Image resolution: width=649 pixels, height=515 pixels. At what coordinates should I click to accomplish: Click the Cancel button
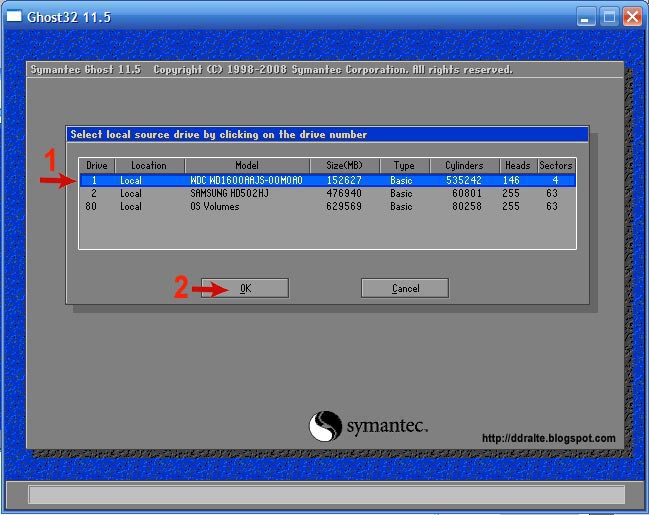coord(405,288)
